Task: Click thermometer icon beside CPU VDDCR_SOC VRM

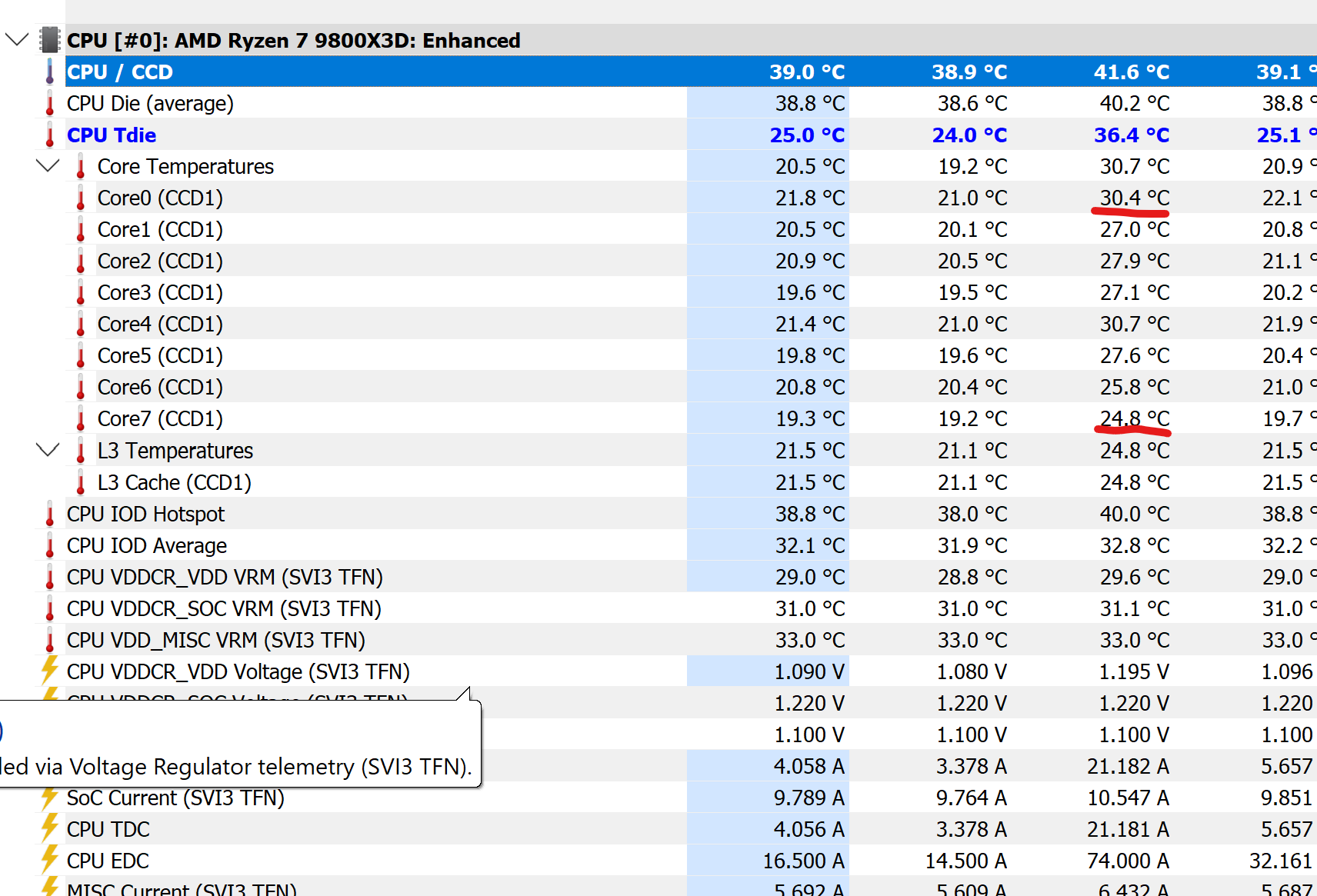Action: [x=50, y=608]
